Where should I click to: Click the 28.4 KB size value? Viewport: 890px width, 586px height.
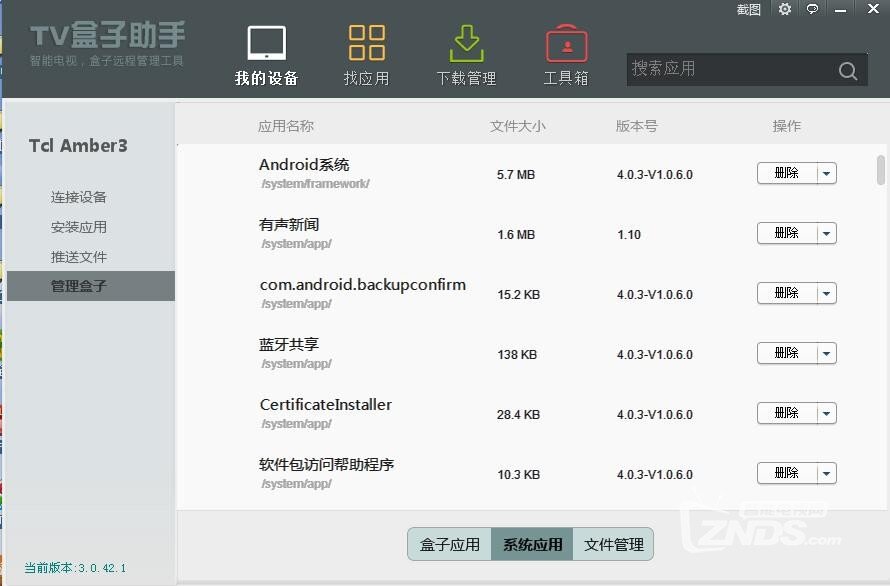pos(518,415)
